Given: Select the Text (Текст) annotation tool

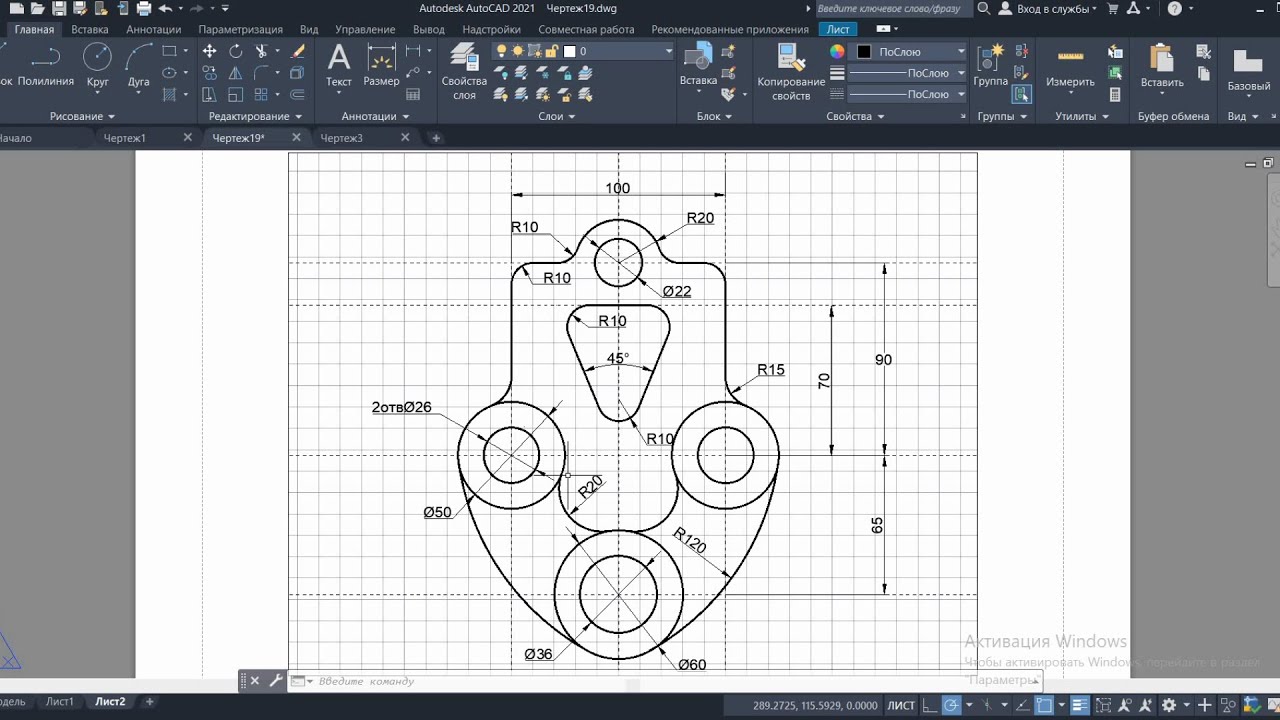Looking at the screenshot, I should point(339,64).
